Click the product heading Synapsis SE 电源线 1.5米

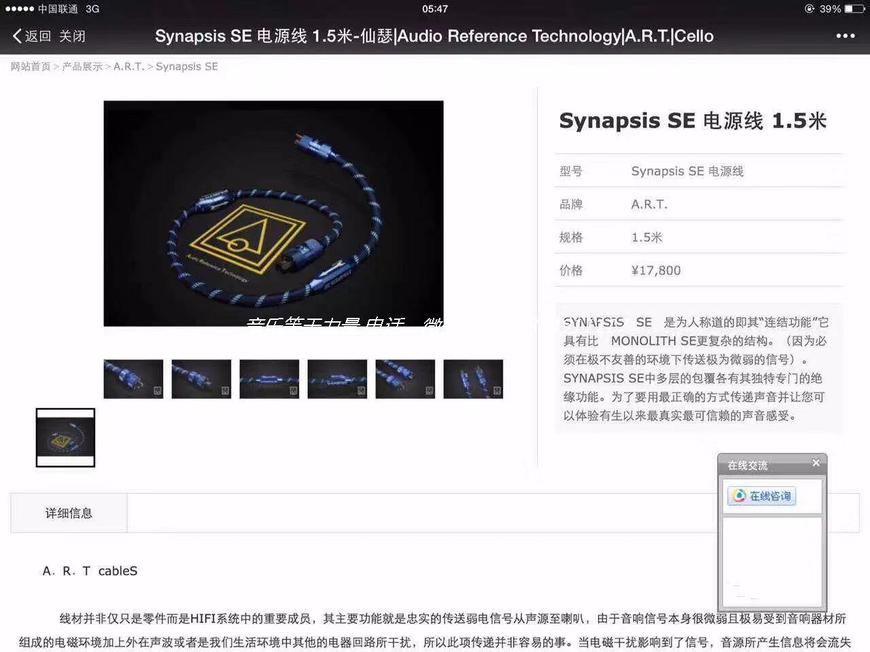pyautogui.click(x=693, y=121)
